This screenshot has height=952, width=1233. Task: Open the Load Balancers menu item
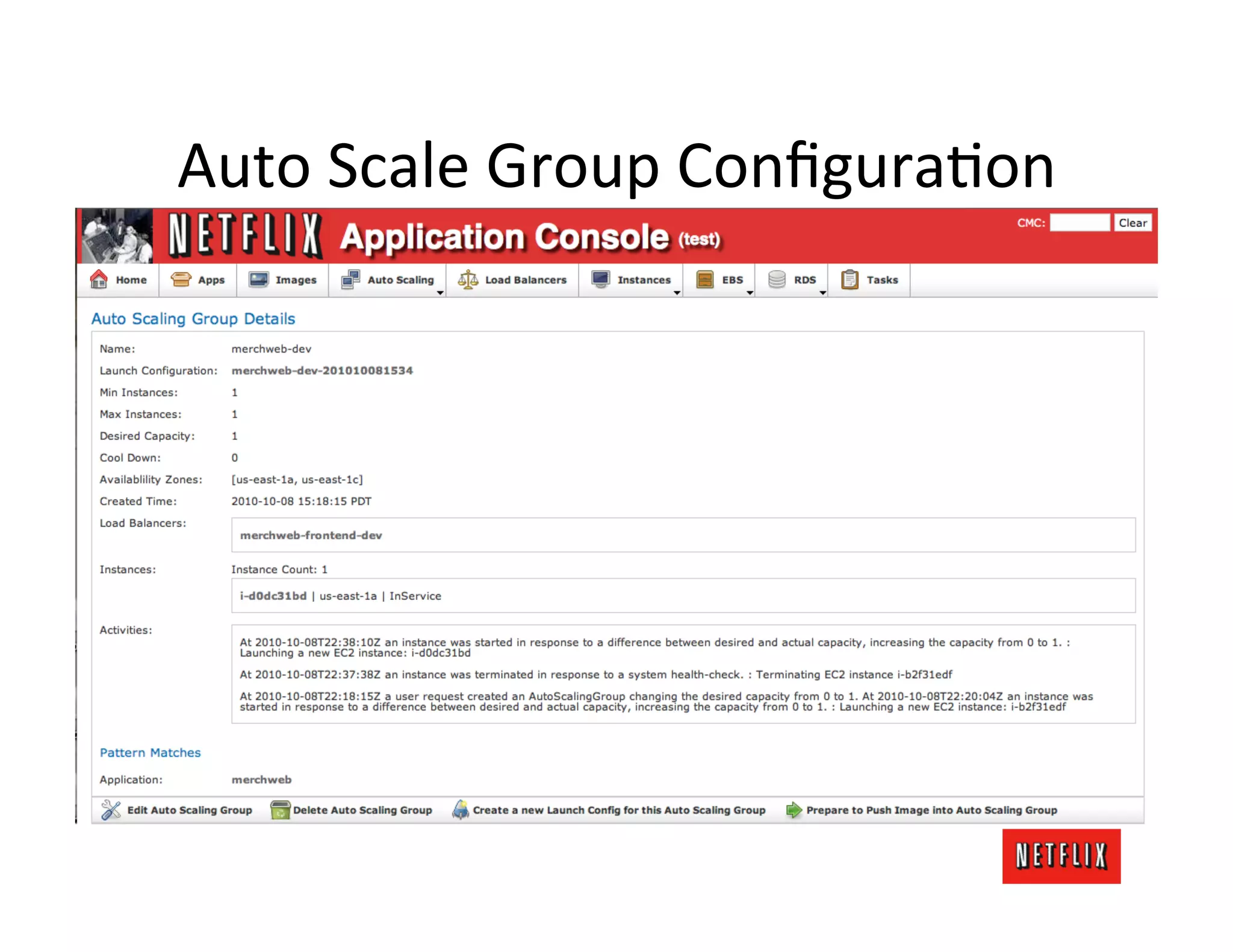coord(512,280)
